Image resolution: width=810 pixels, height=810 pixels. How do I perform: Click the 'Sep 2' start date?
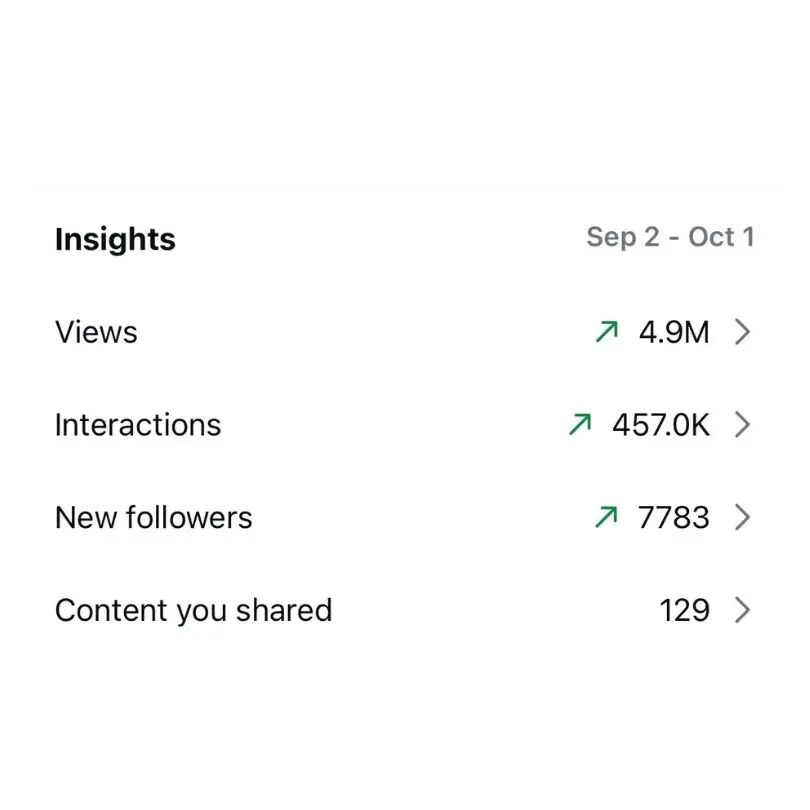tap(623, 238)
